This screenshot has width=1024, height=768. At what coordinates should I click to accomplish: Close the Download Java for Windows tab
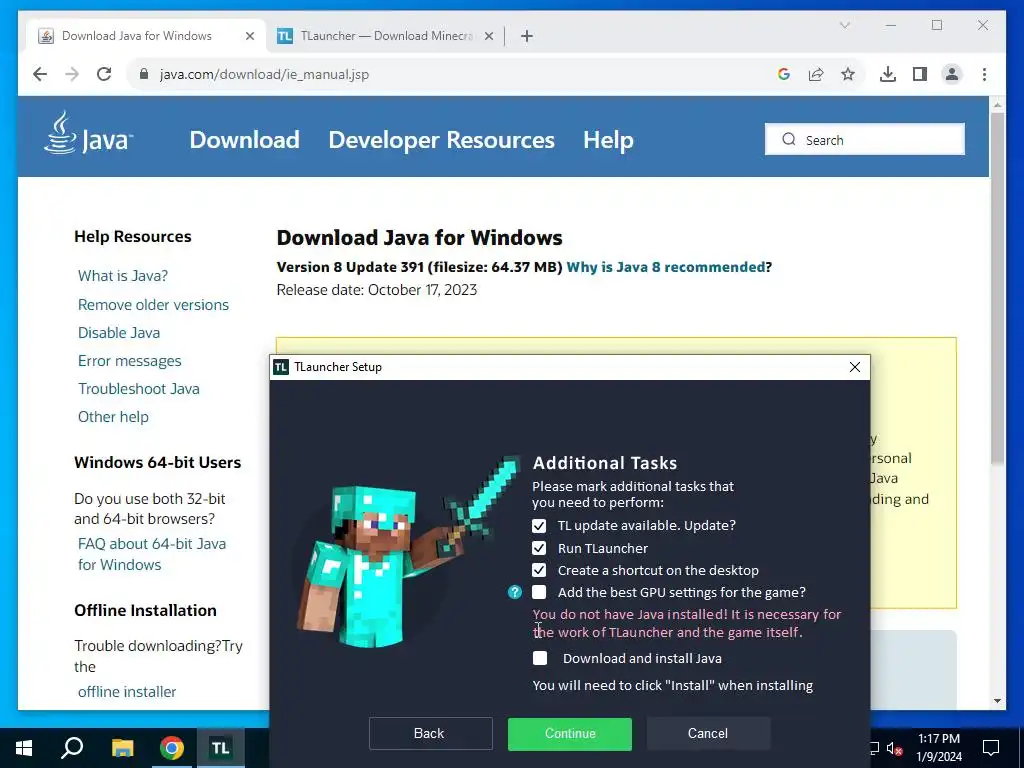[x=249, y=36]
